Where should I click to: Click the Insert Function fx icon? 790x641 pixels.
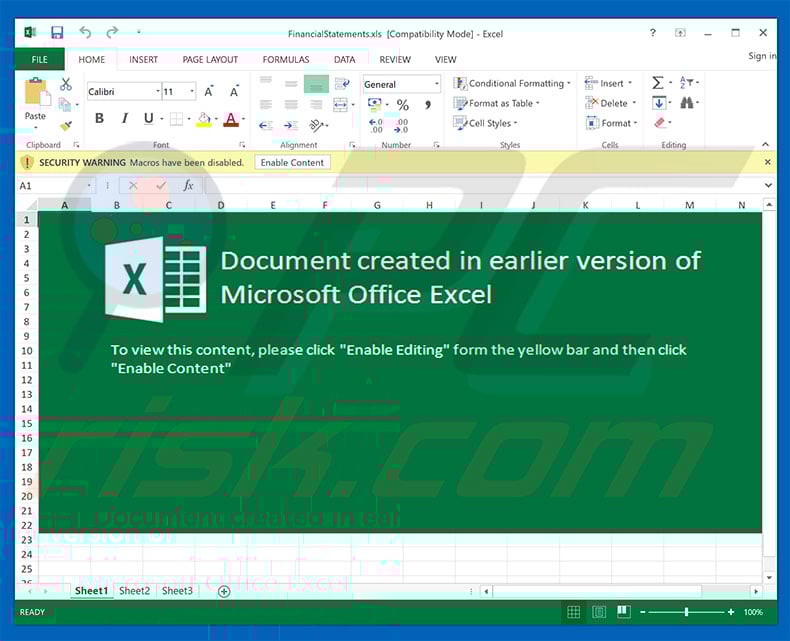pyautogui.click(x=188, y=185)
